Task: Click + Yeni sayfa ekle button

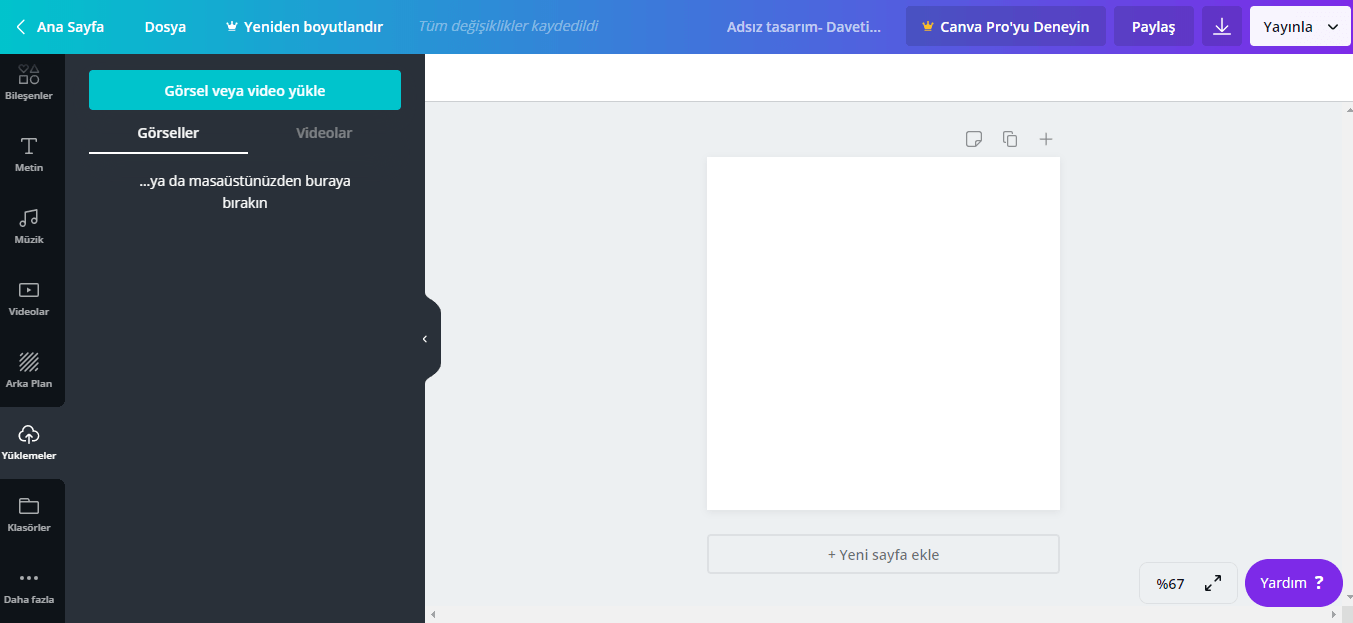Action: [x=883, y=554]
